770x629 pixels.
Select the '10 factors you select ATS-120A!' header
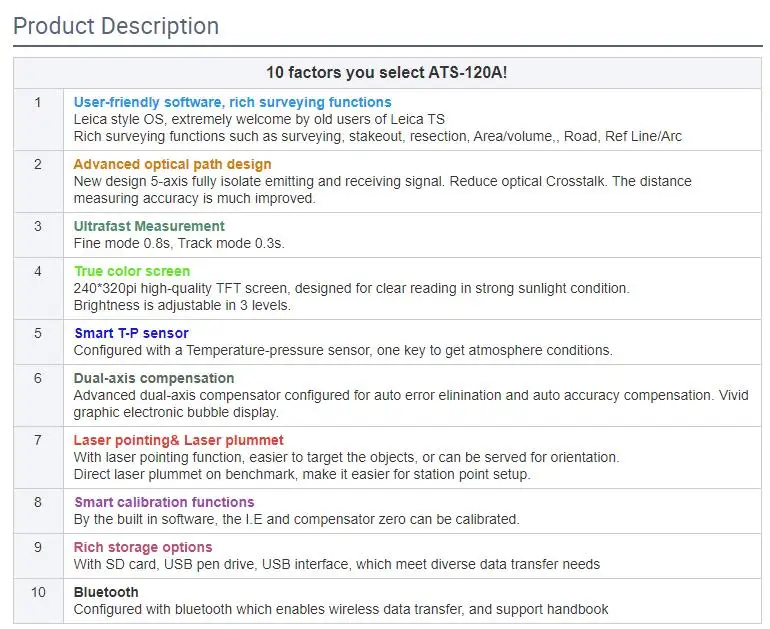(387, 73)
